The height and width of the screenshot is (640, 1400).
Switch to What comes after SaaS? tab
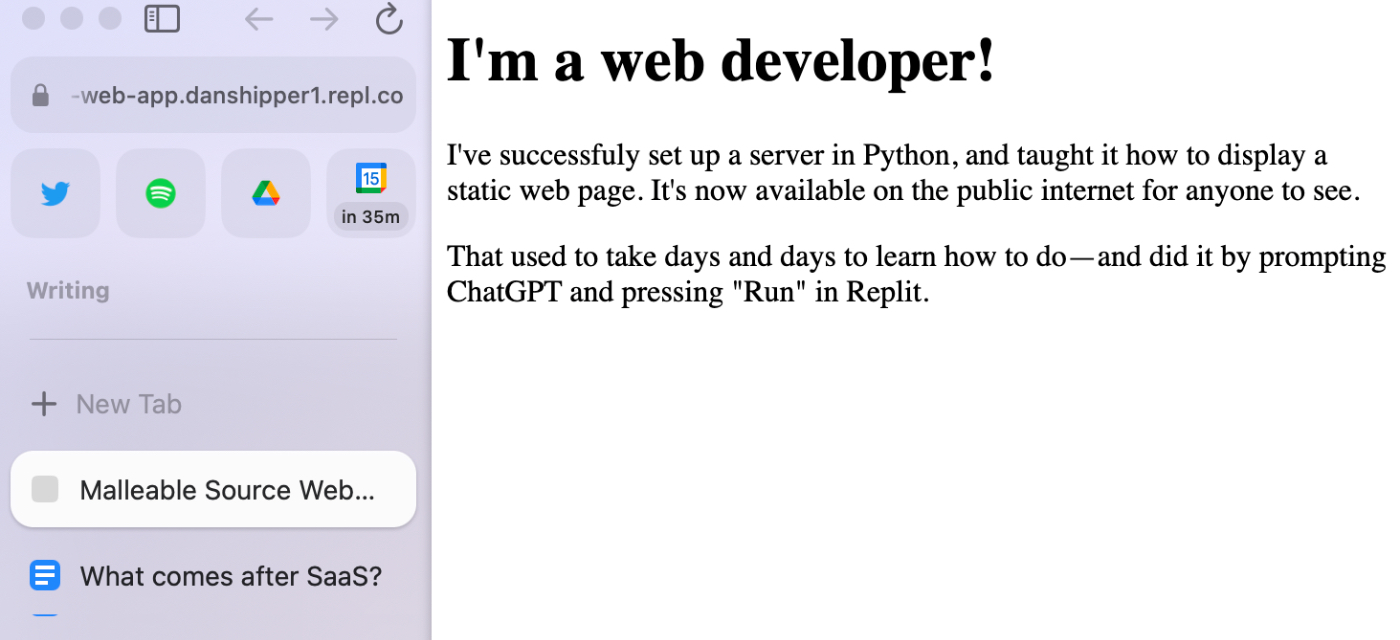213,576
